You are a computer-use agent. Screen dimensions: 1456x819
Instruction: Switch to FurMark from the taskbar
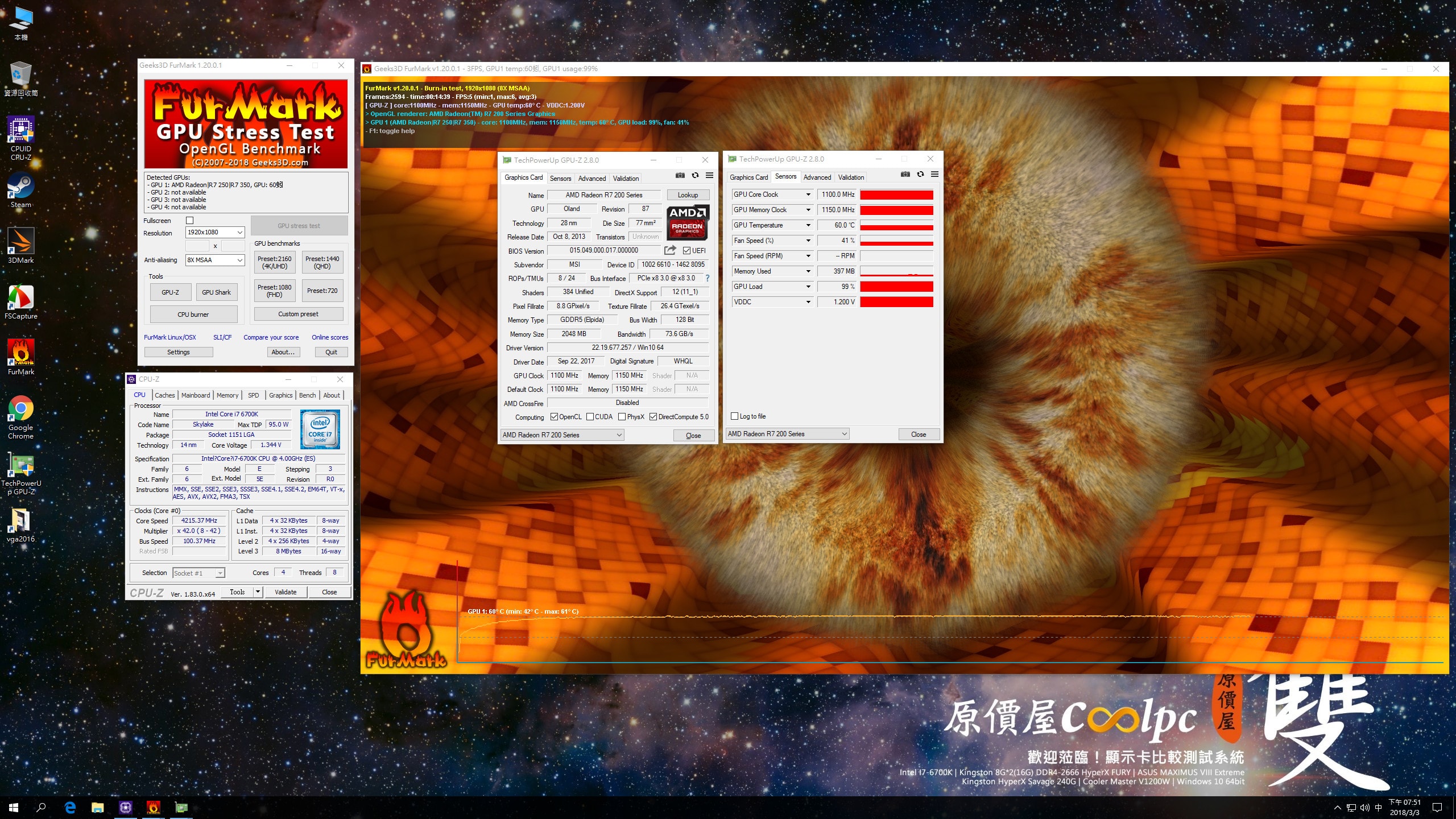(153, 807)
